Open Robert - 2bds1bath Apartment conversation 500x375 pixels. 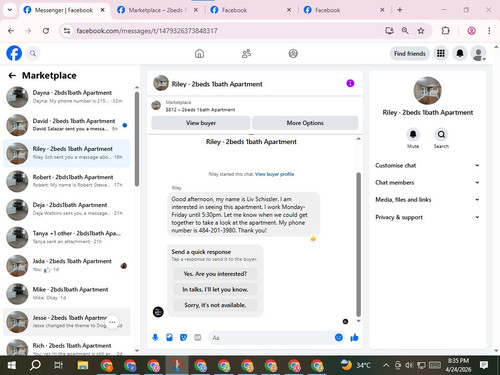coord(67,181)
